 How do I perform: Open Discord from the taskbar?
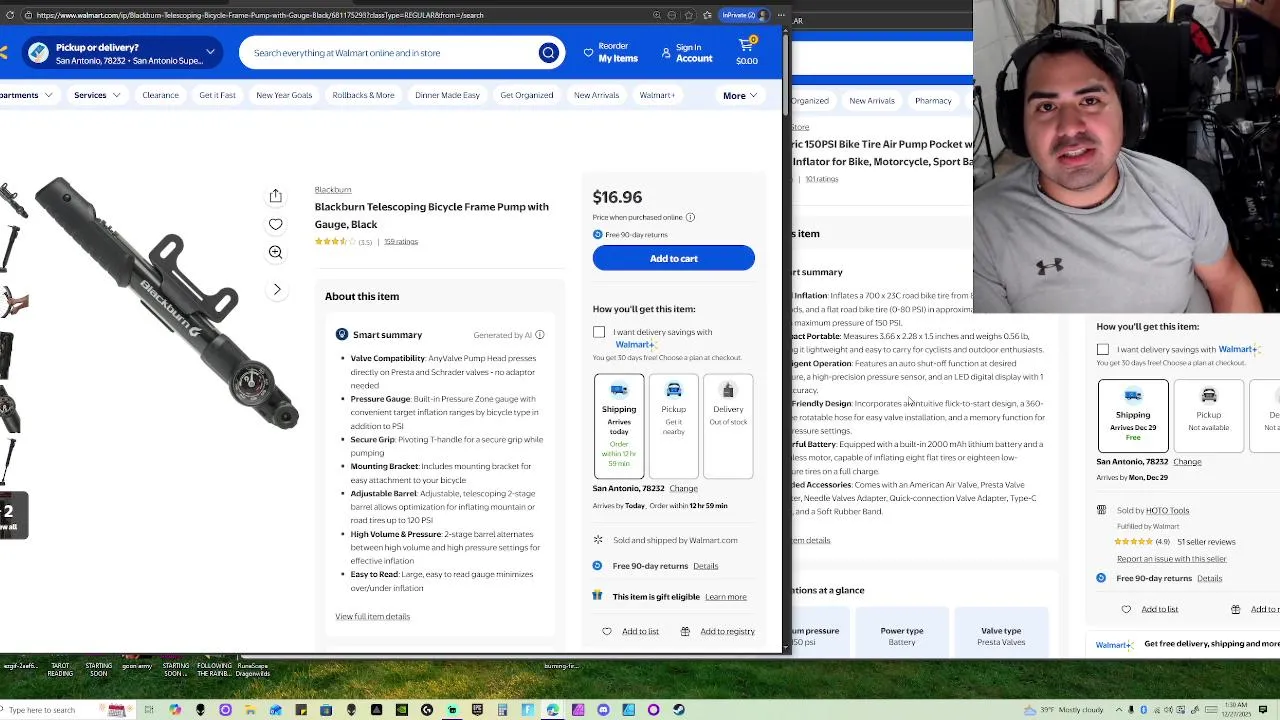(x=603, y=710)
